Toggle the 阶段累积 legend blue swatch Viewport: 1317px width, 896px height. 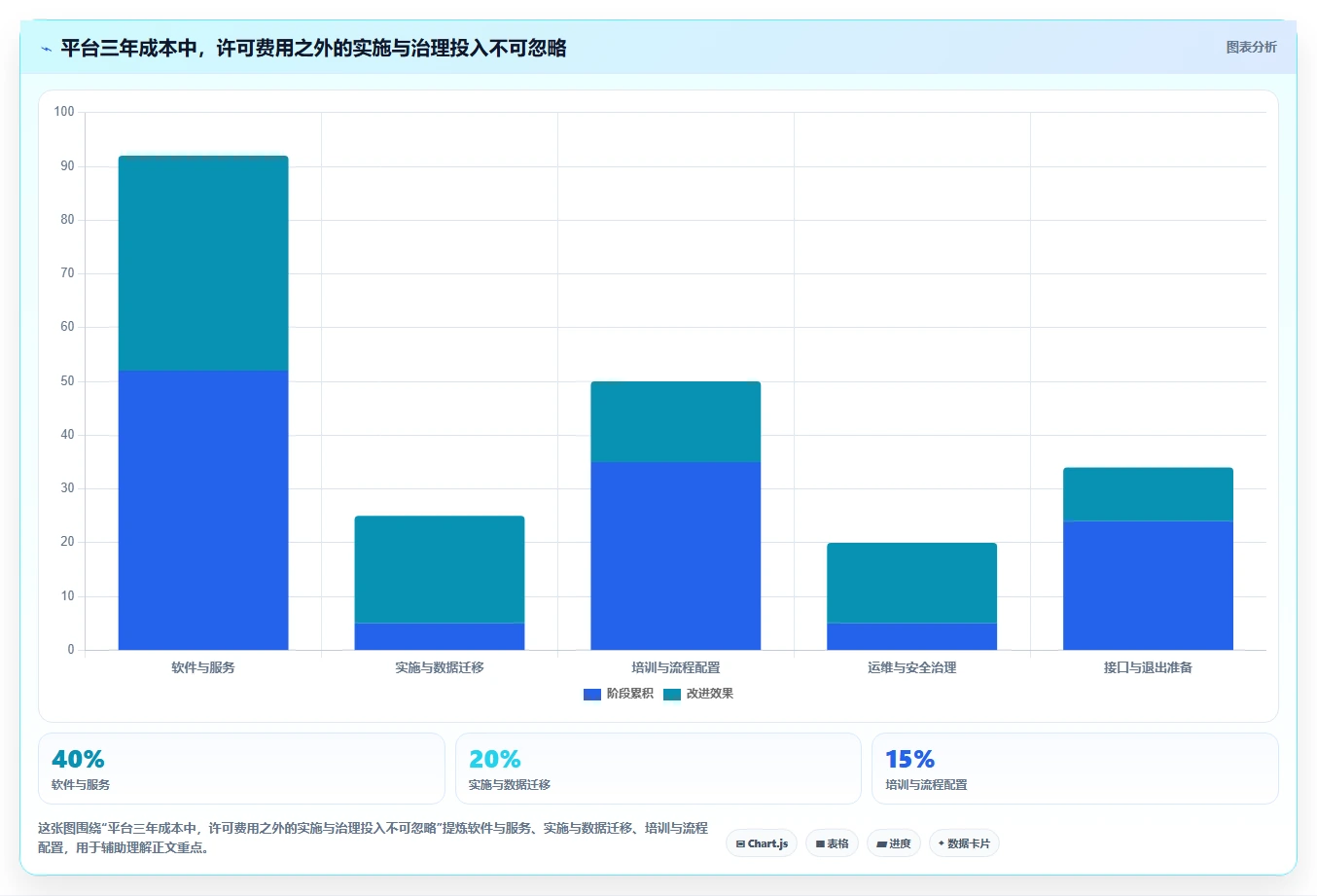[591, 694]
